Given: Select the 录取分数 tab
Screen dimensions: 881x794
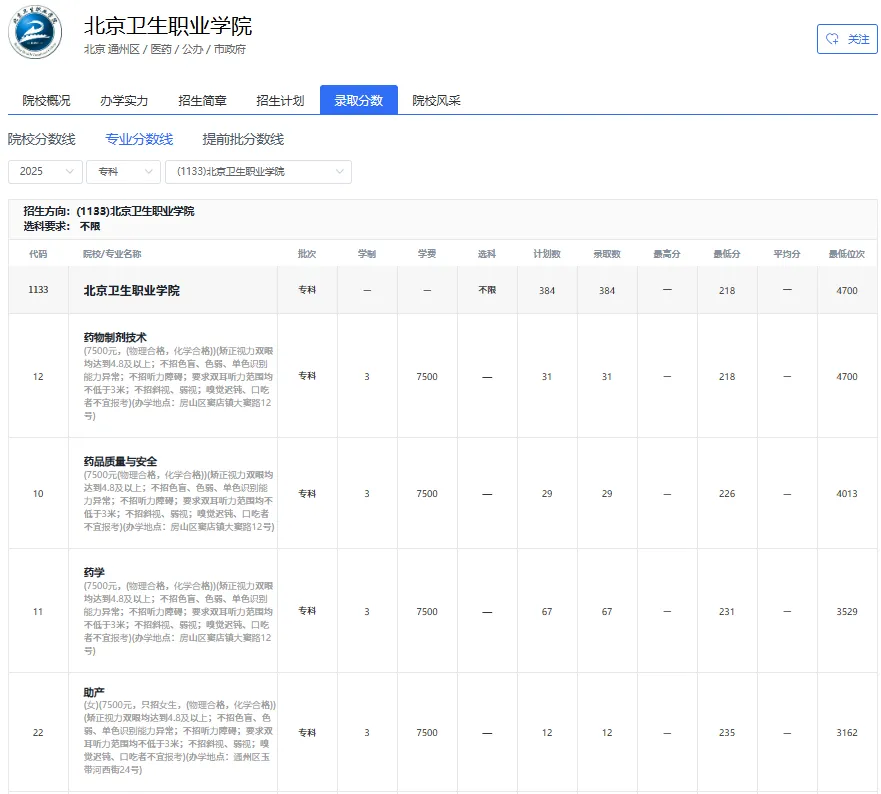Looking at the screenshot, I should coord(358,100).
